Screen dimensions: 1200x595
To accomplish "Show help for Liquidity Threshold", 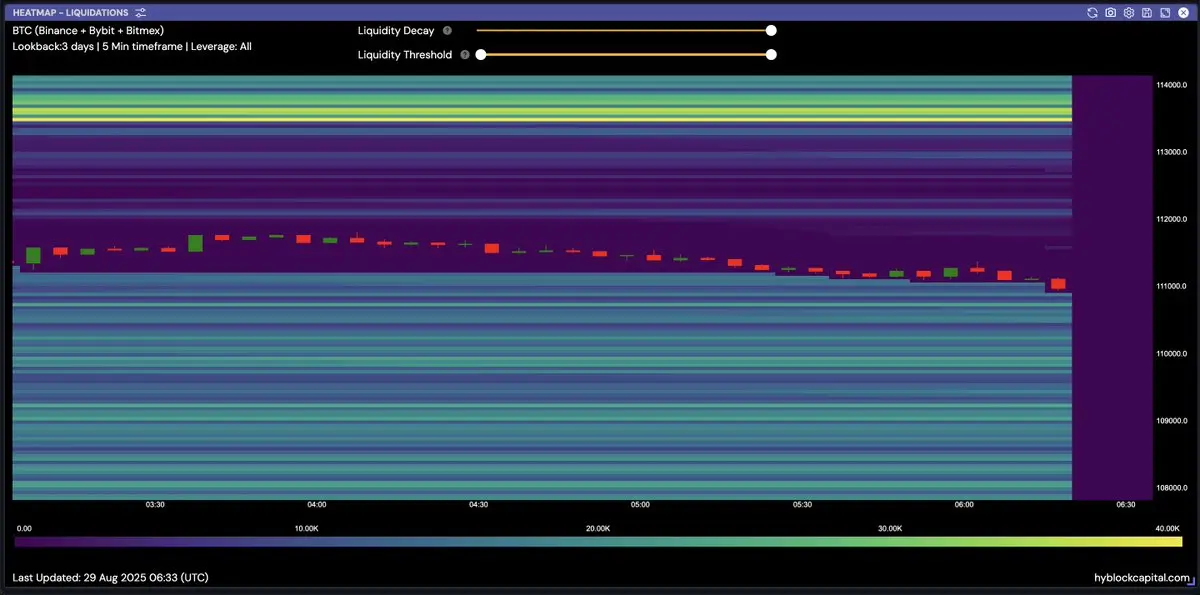I will (465, 55).
